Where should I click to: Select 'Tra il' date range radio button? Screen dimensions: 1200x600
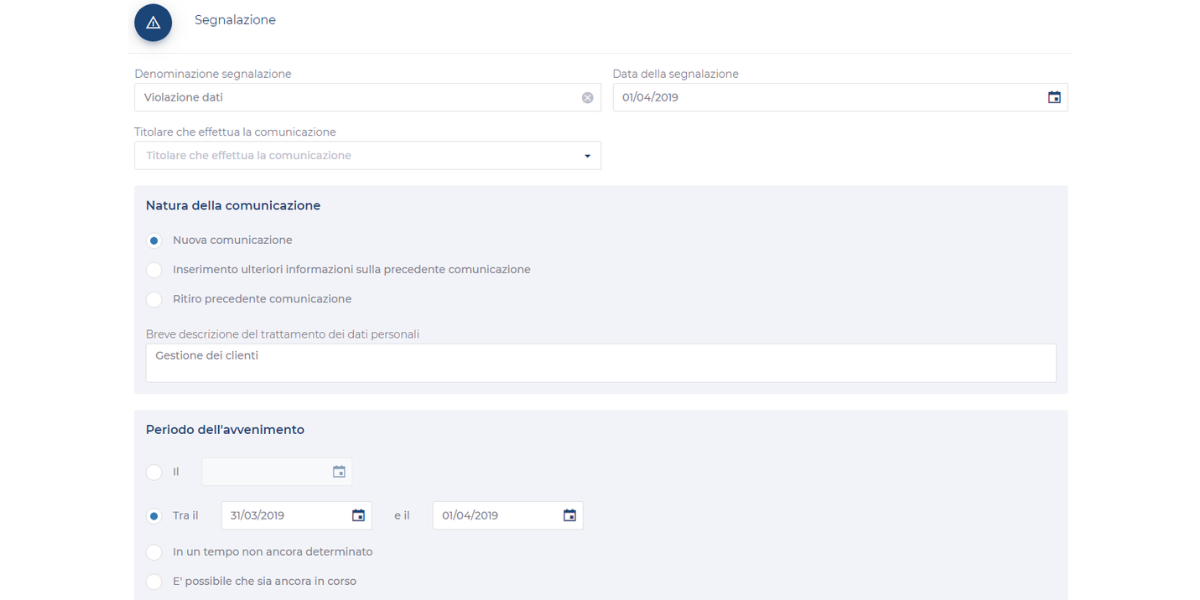[154, 516]
